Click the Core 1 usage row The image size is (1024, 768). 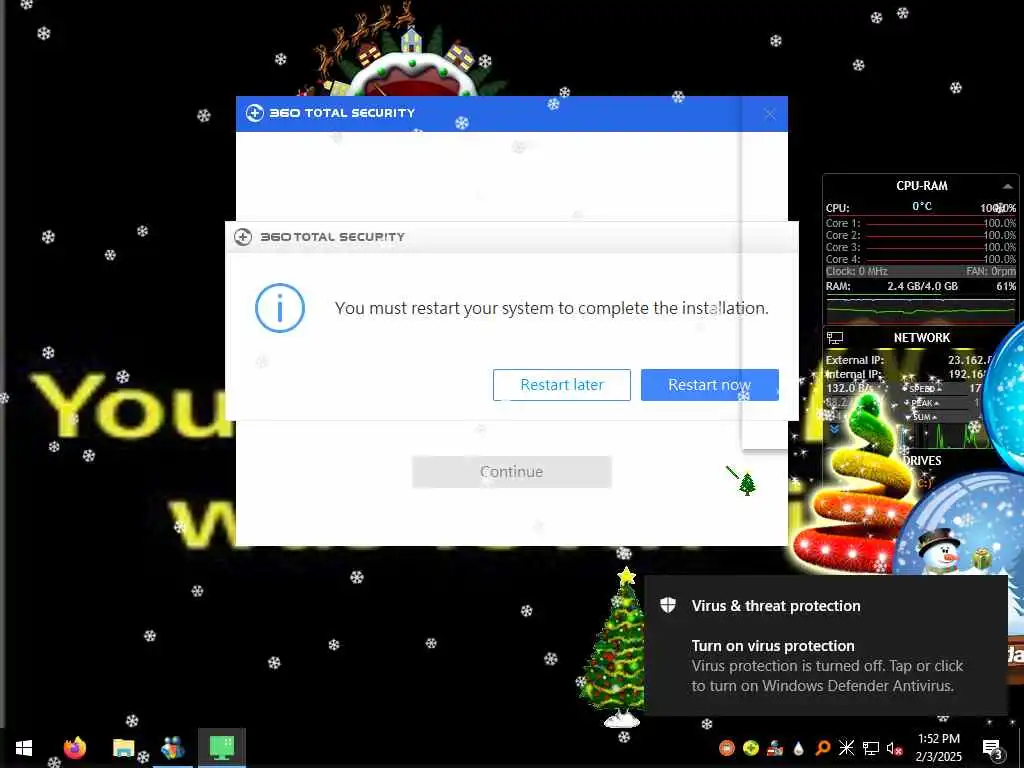coord(920,223)
